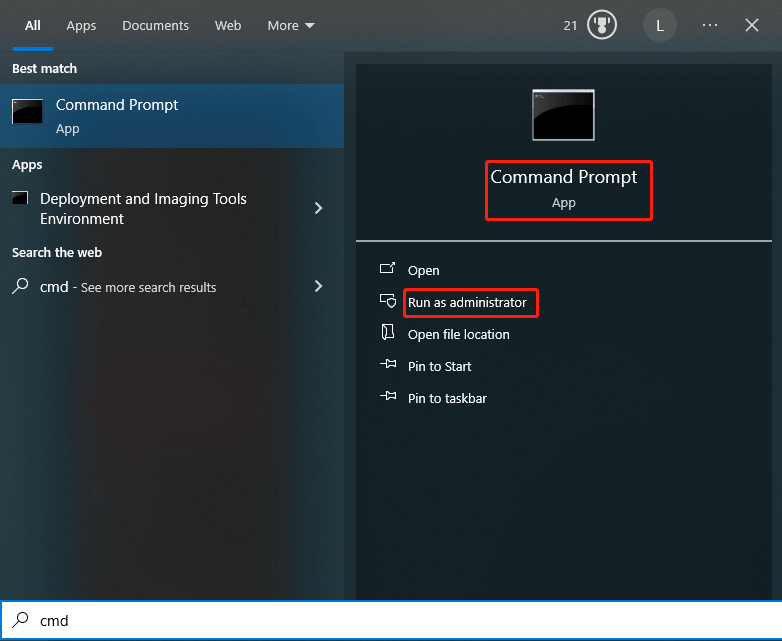This screenshot has width=782, height=641.
Task: Click the Run as administrator shield icon
Action: [x=388, y=301]
